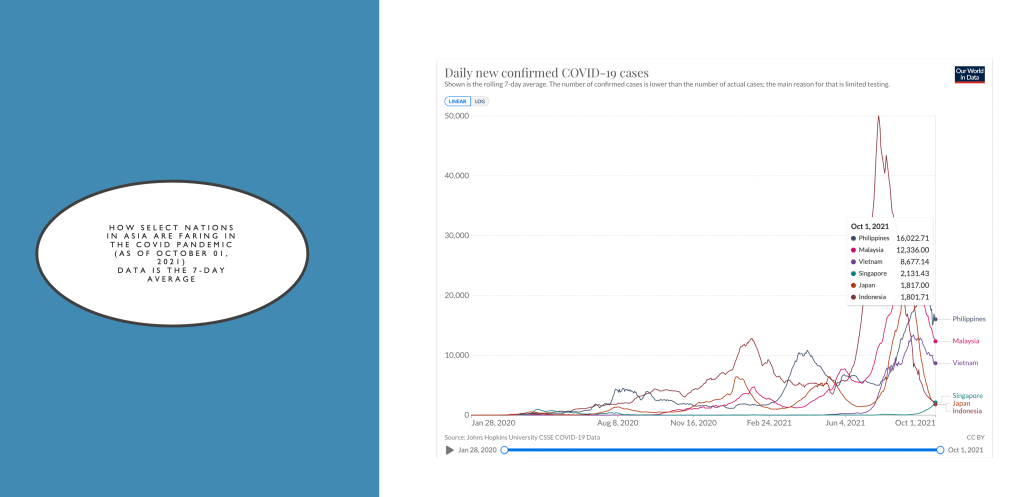Click the white oval text box
The width and height of the screenshot is (1022, 497).
click(x=170, y=252)
